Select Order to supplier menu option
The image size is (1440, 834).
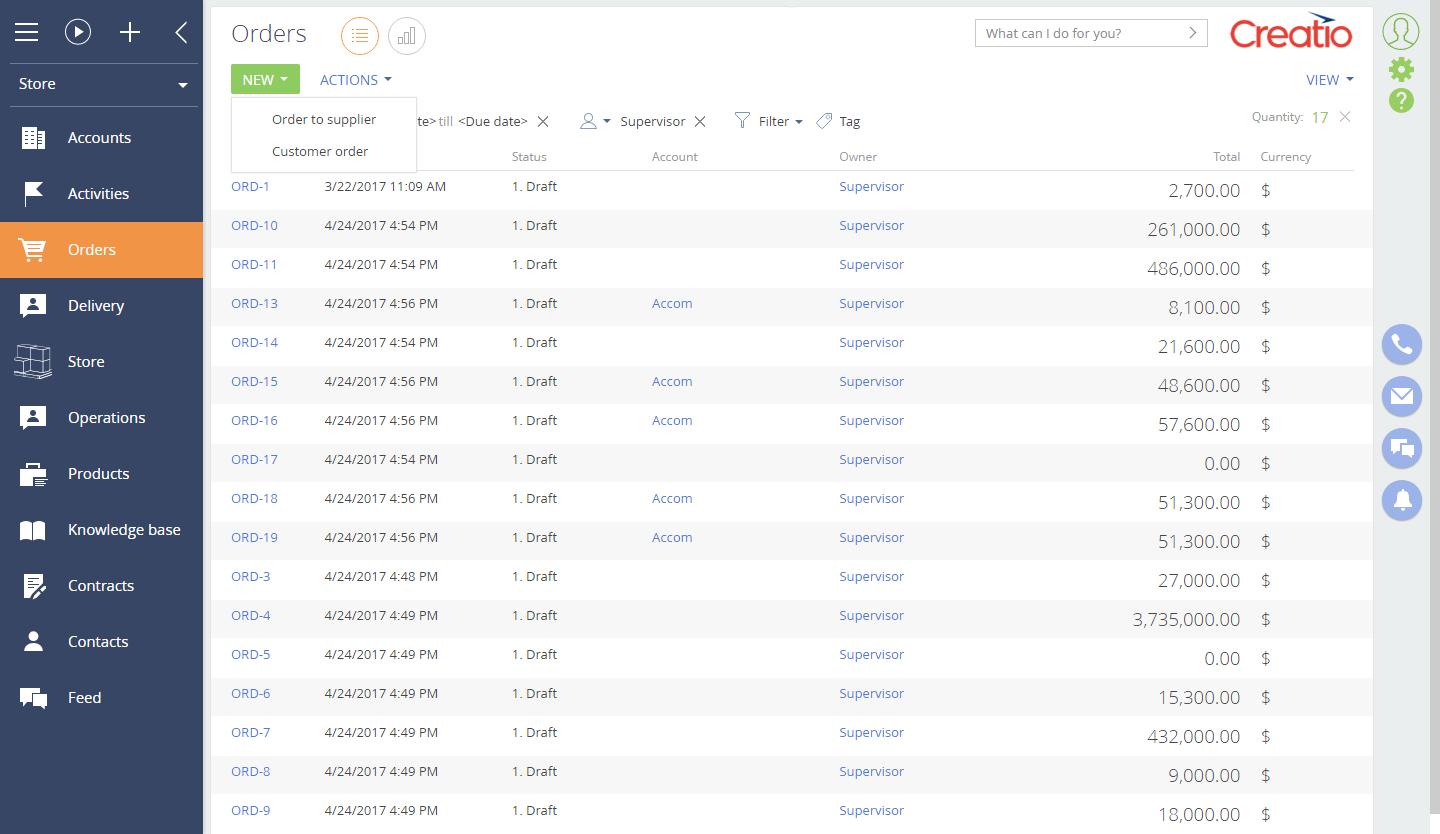click(324, 119)
